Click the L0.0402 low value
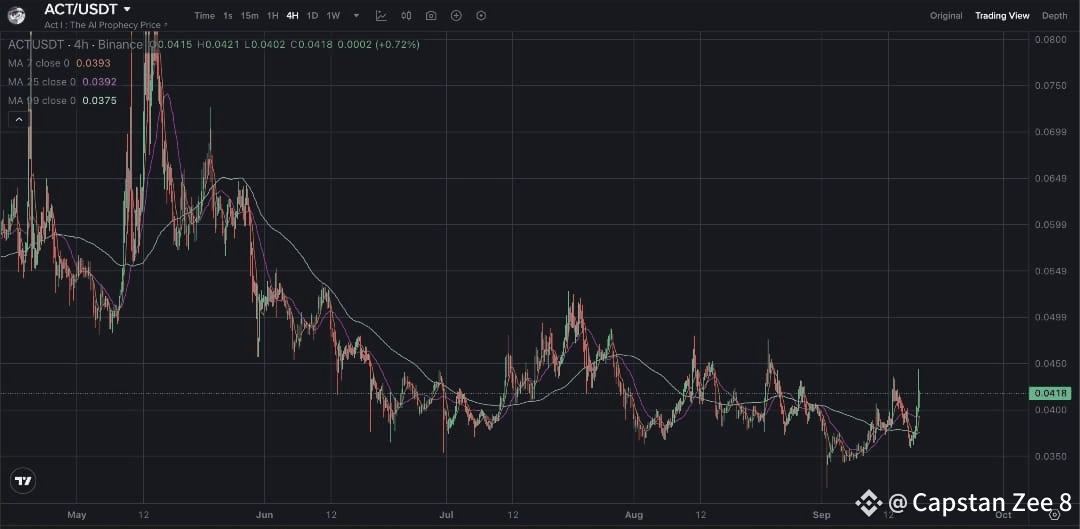Screen dimensions: 1080x529 264,45
